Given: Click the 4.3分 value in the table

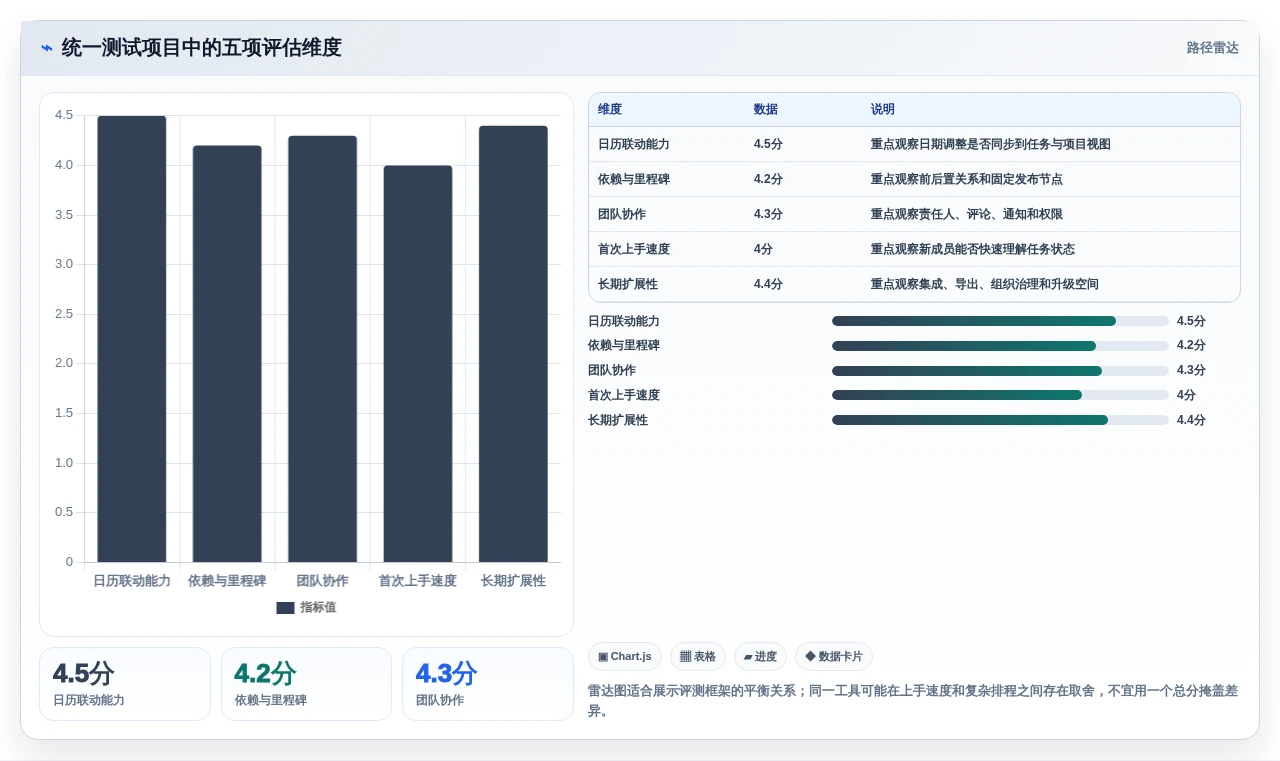Looking at the screenshot, I should (x=768, y=215).
